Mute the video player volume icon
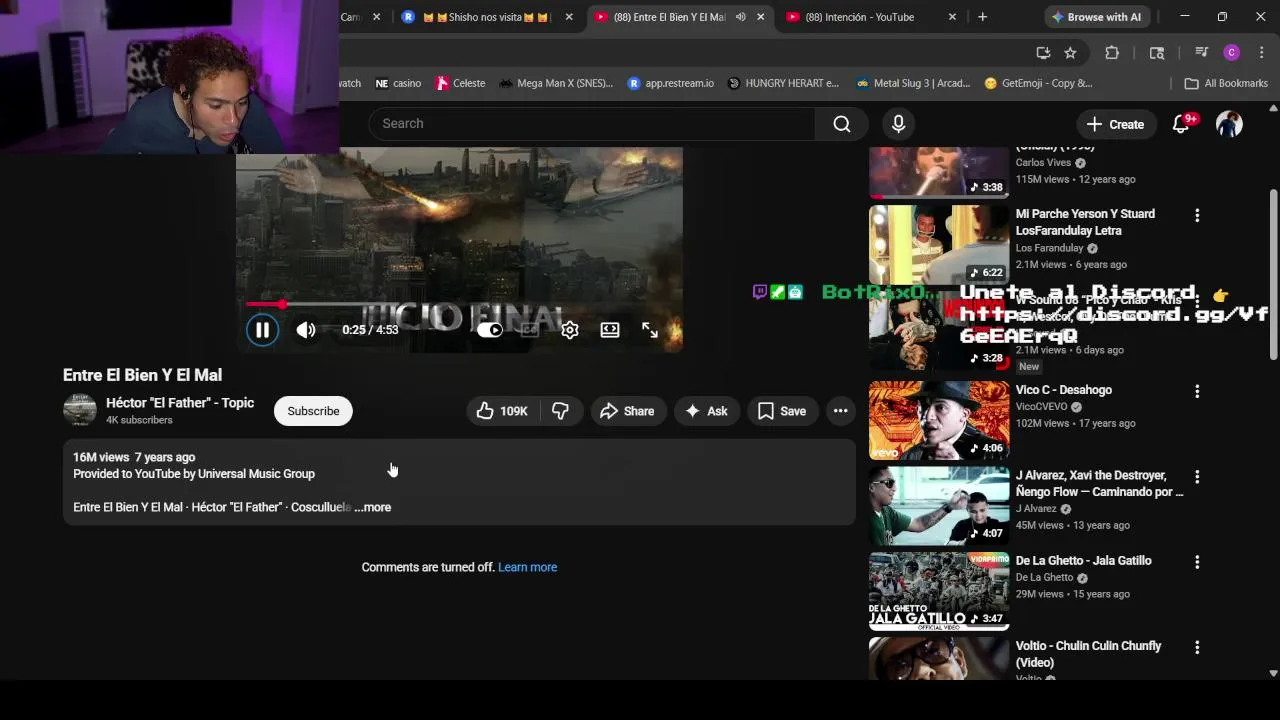This screenshot has height=720, width=1280. (306, 330)
